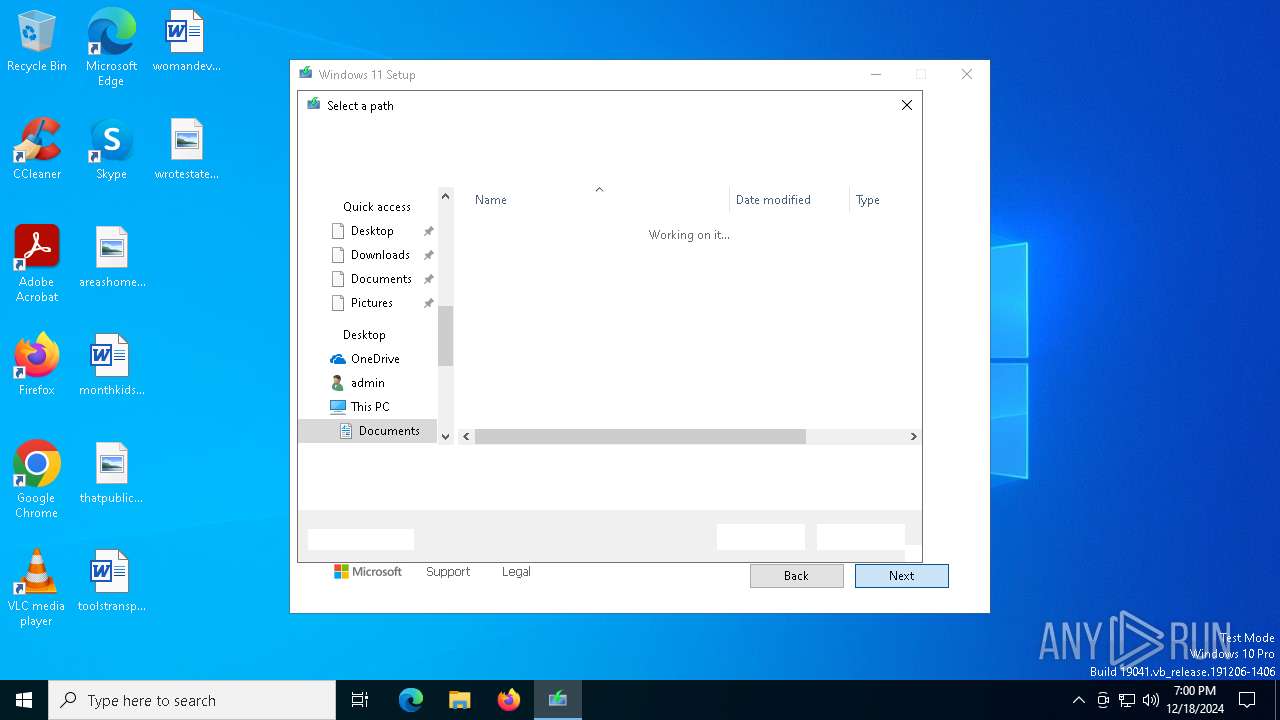The image size is (1280, 720).
Task: Click the file list horizontal scrollbar thumb
Action: pos(640,437)
